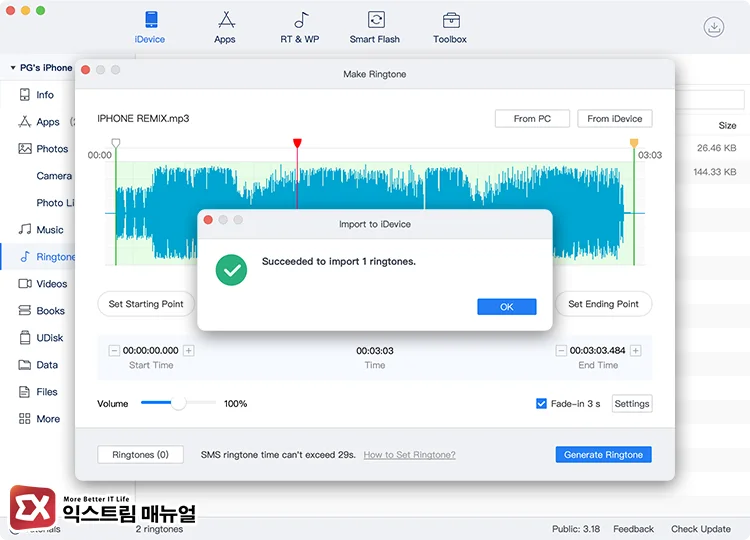Image resolution: width=750 pixels, height=540 pixels.
Task: Select Books in the sidebar
Action: (50, 311)
